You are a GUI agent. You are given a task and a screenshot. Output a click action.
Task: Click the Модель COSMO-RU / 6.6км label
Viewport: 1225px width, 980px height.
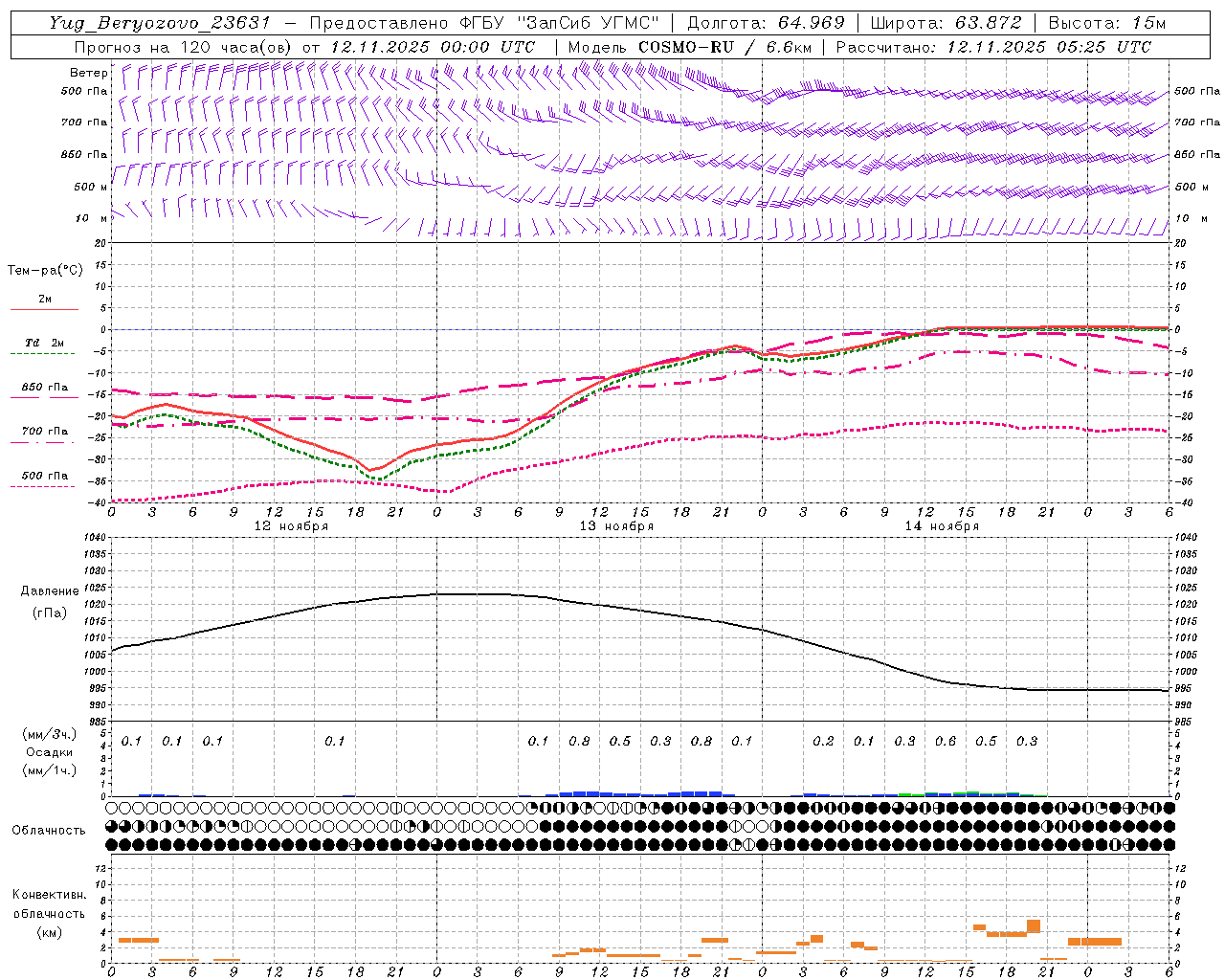click(690, 47)
